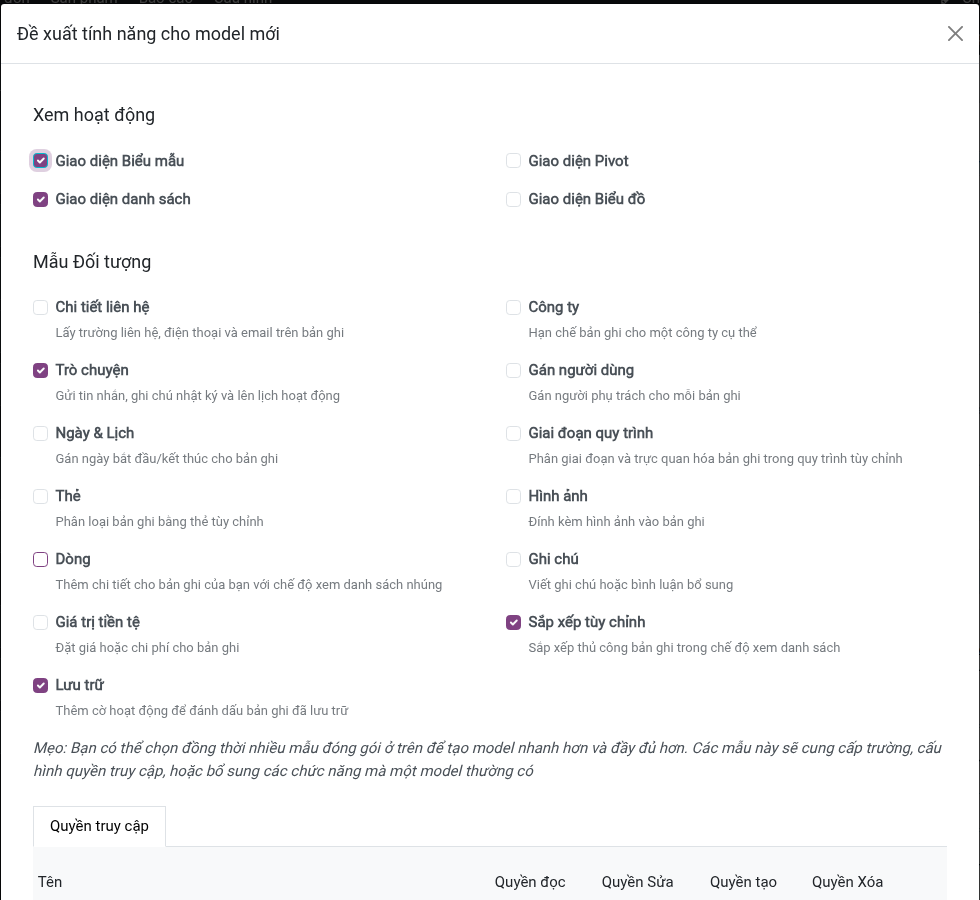Click the Tên column header
The width and height of the screenshot is (980, 900).
50,882
